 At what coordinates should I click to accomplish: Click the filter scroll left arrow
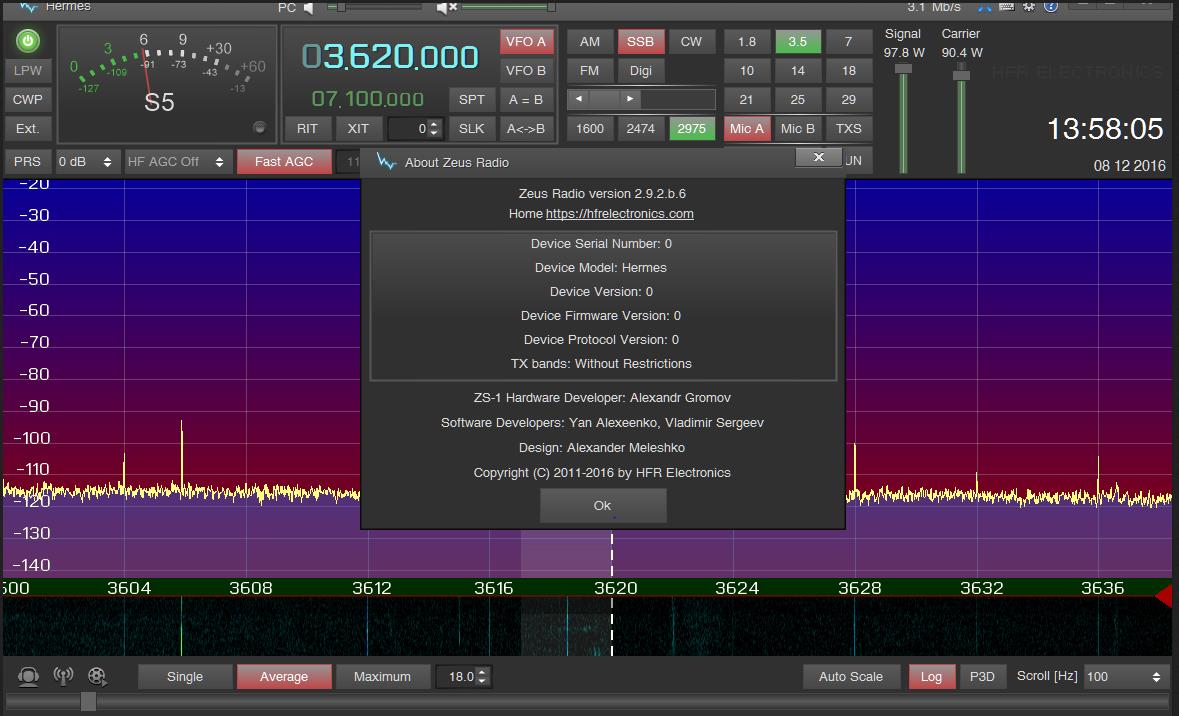coord(578,99)
